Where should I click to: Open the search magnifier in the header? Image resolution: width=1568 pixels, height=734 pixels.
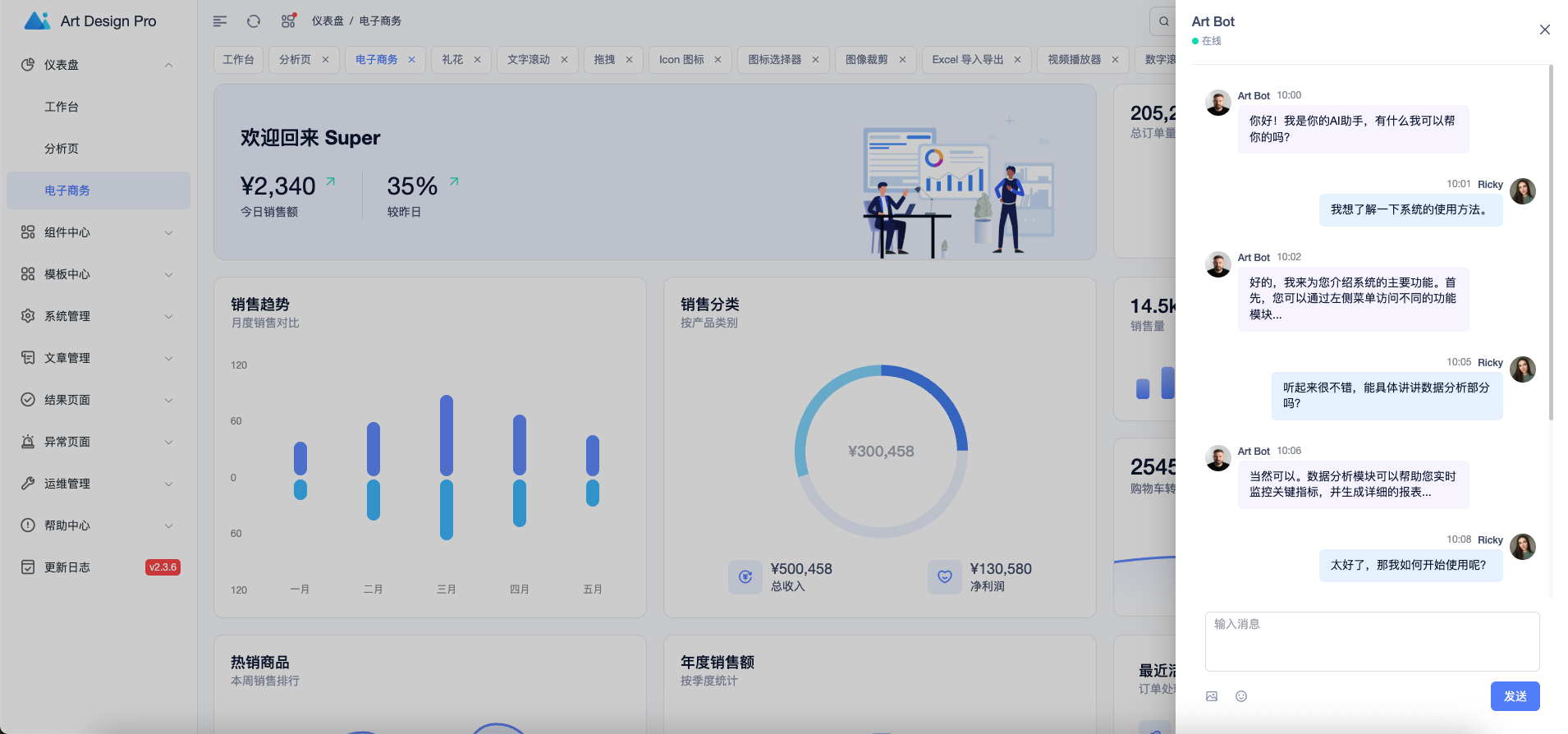(1164, 21)
